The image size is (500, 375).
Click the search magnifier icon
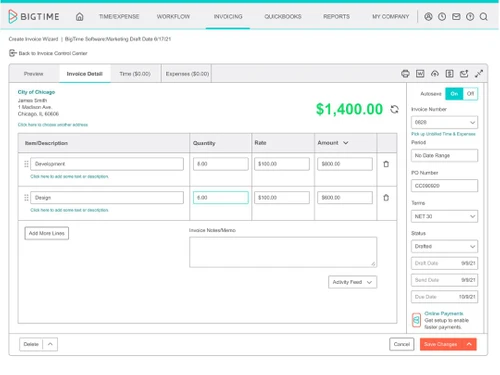pyautogui.click(x=484, y=16)
